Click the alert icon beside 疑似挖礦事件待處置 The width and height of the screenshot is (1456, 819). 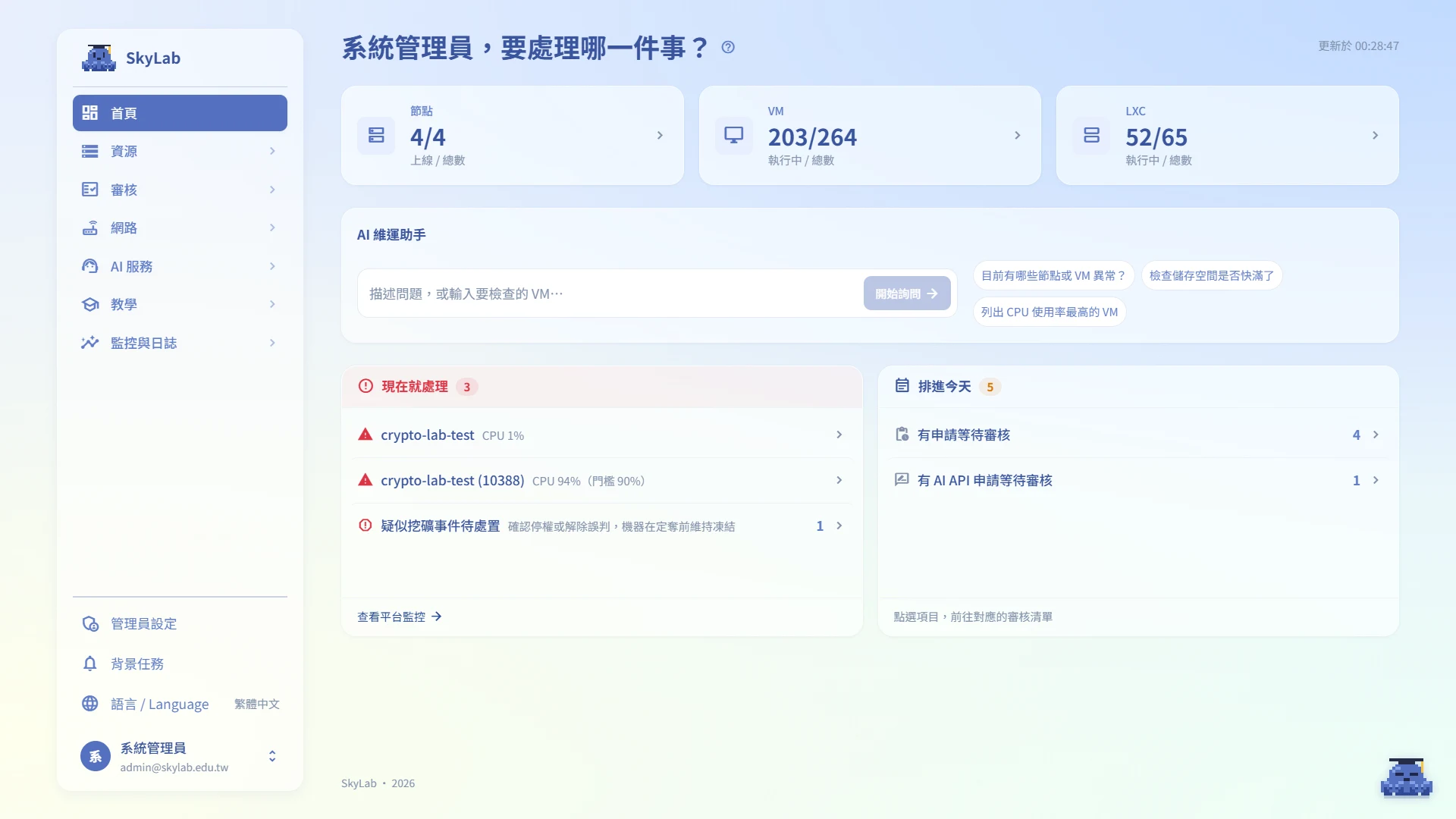click(366, 526)
